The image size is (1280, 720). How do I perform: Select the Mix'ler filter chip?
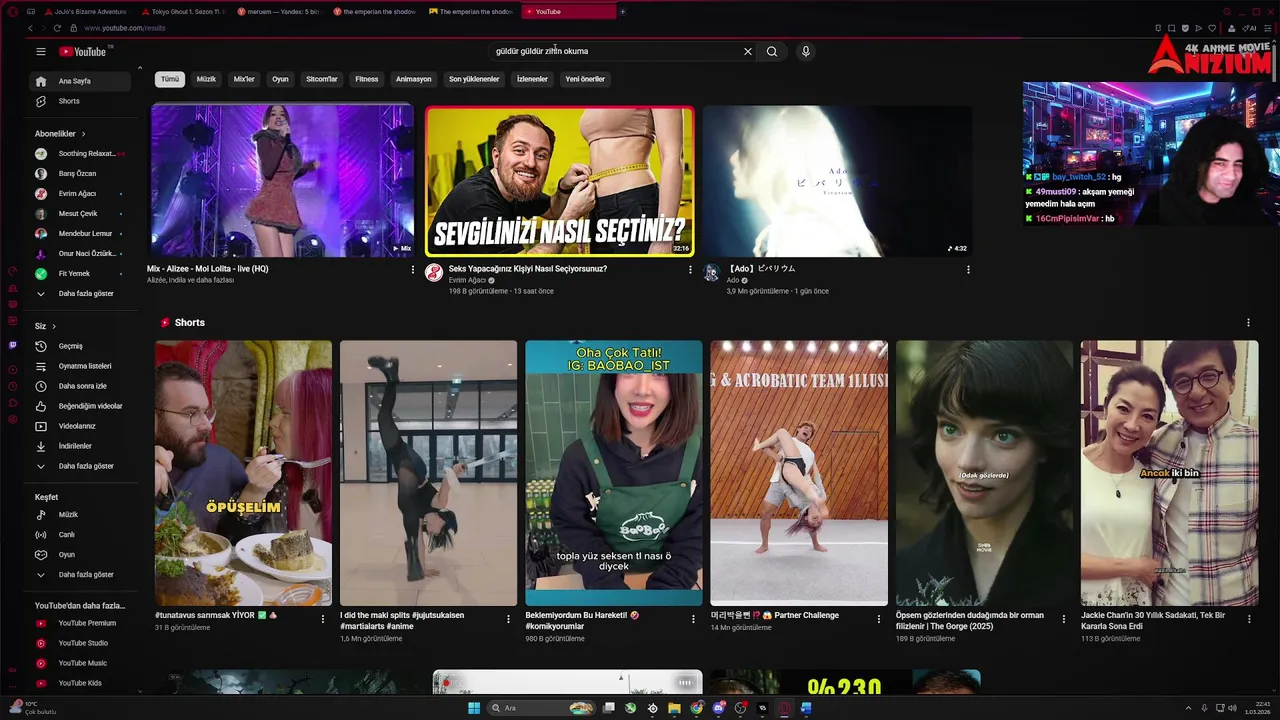tap(244, 79)
